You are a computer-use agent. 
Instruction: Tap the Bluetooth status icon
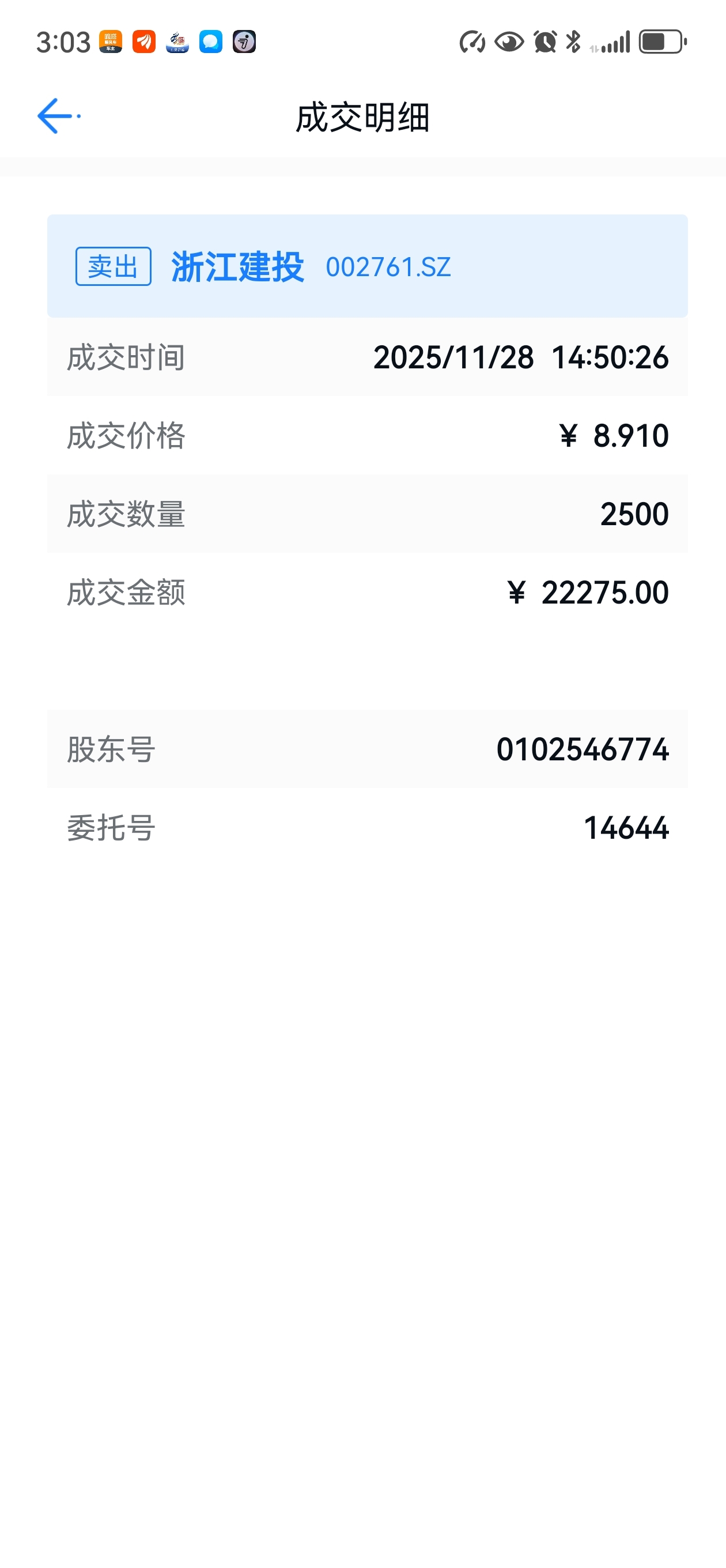tap(573, 42)
